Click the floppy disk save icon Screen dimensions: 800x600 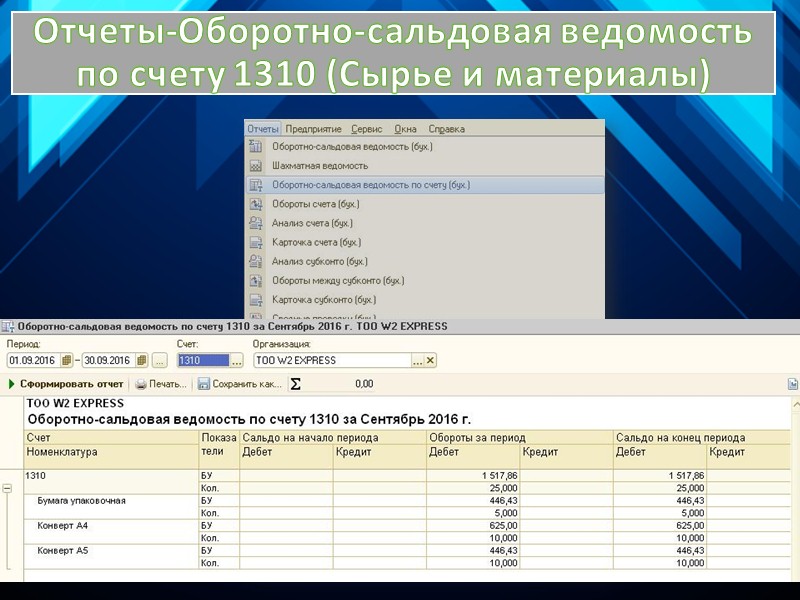pos(204,384)
